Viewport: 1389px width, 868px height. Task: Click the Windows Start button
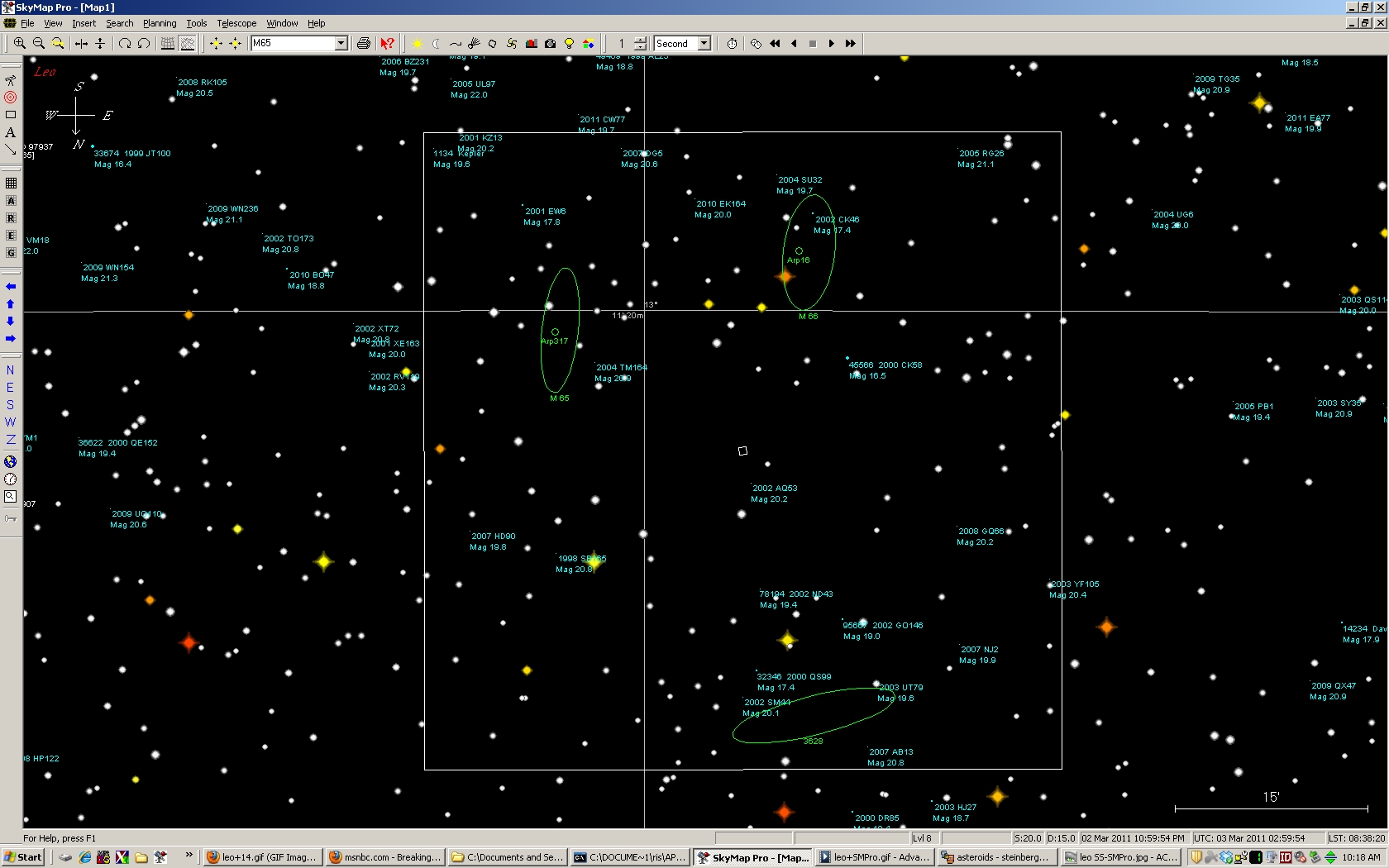(x=23, y=857)
